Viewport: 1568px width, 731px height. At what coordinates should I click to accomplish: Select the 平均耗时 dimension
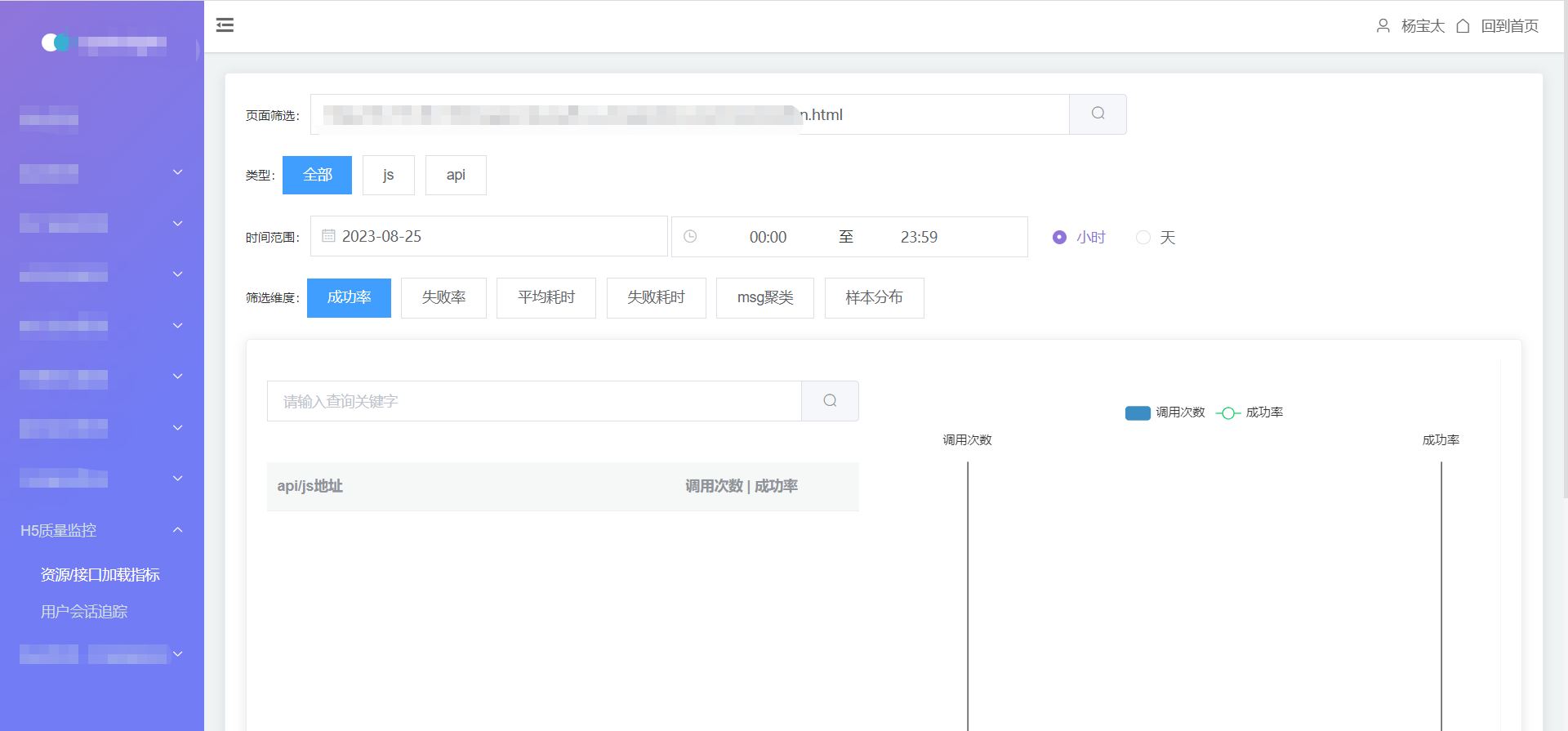pos(546,297)
